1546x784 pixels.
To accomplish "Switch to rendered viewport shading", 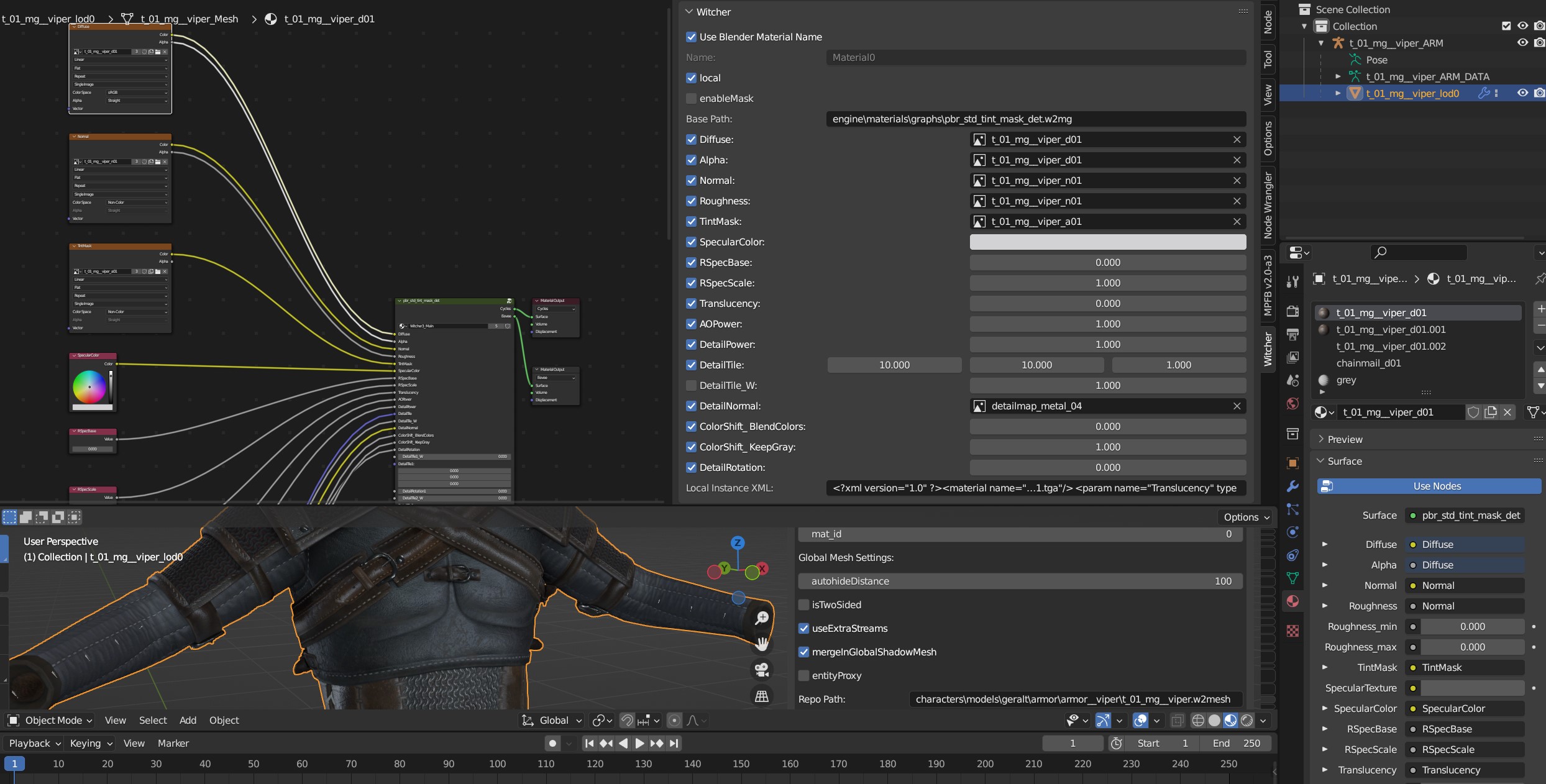I will click(1246, 720).
